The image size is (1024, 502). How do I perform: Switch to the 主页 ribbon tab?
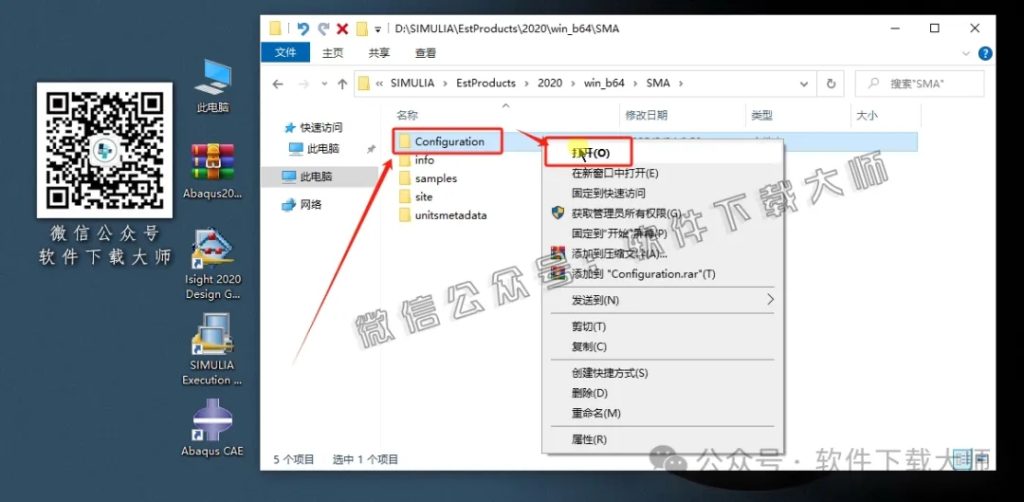point(332,53)
